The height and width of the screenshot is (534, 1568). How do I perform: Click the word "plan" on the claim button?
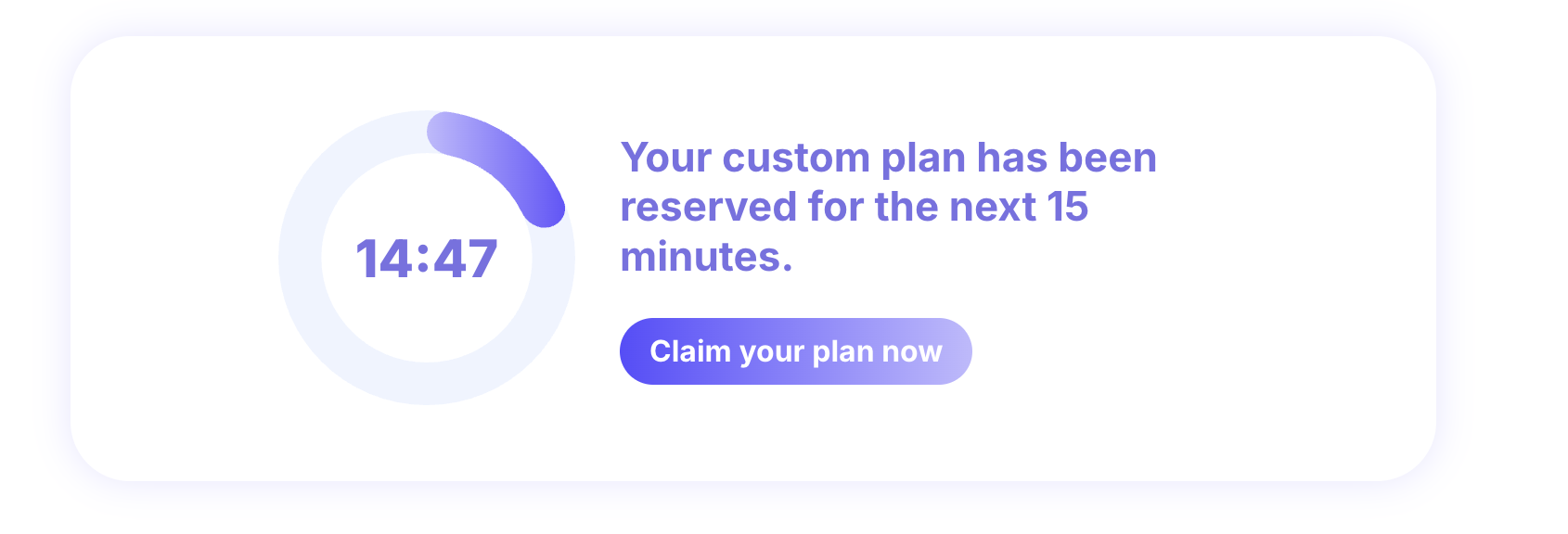842,352
